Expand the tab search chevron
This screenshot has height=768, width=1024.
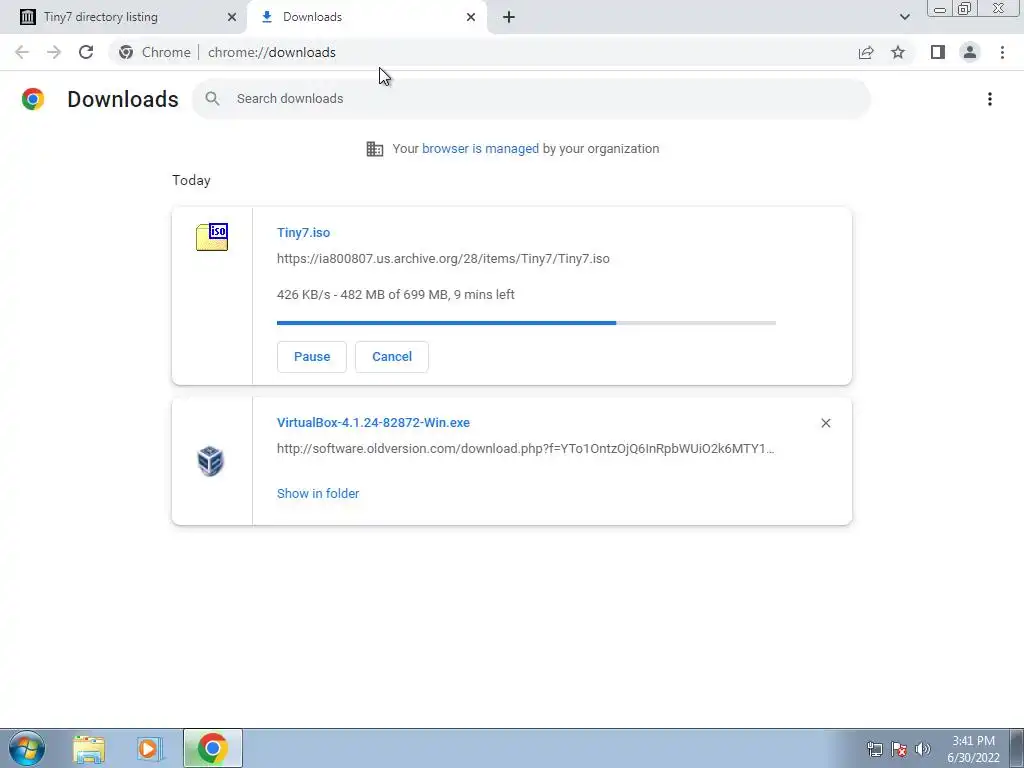pos(904,17)
